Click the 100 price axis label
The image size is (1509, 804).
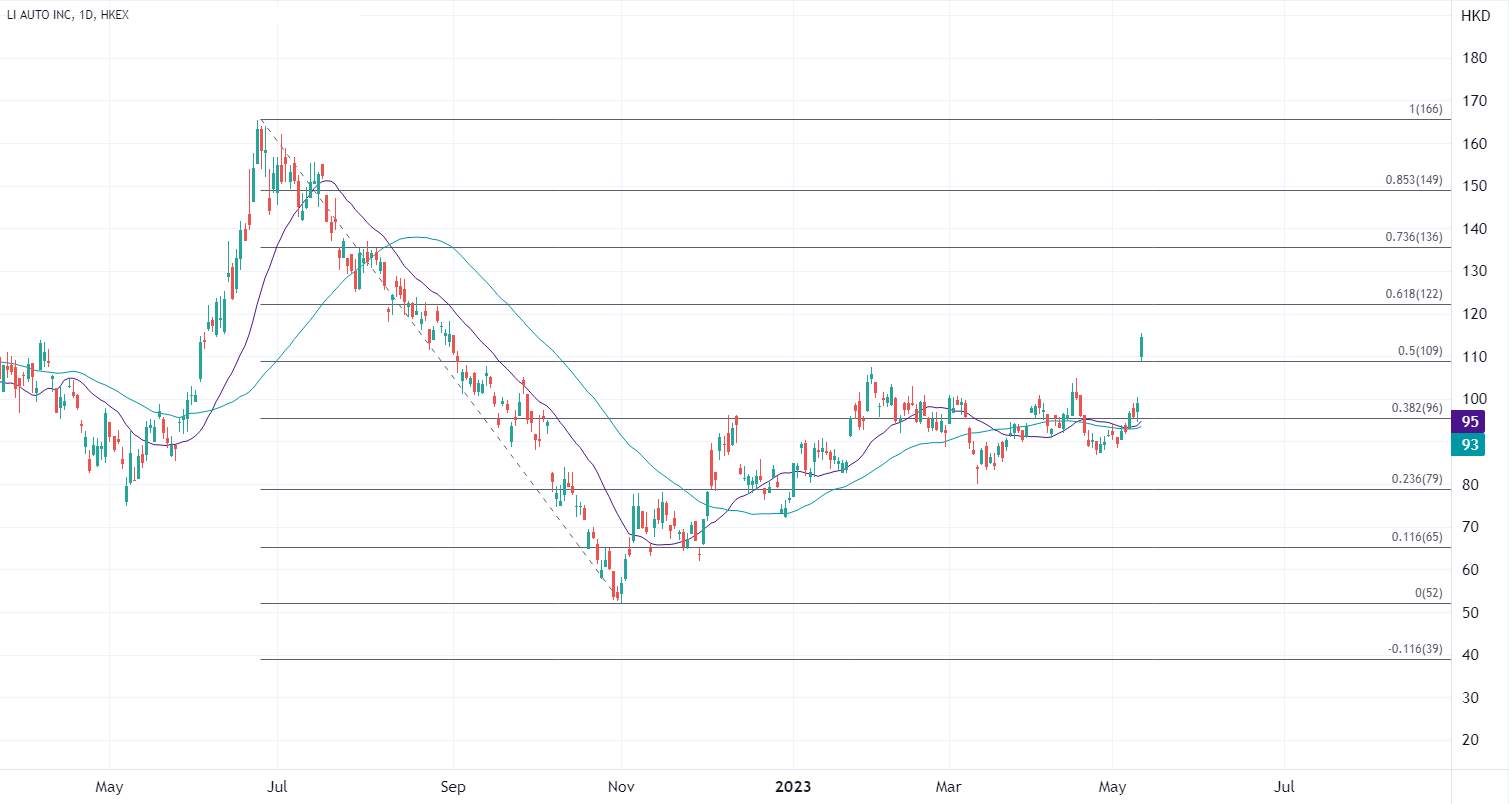click(x=1473, y=400)
